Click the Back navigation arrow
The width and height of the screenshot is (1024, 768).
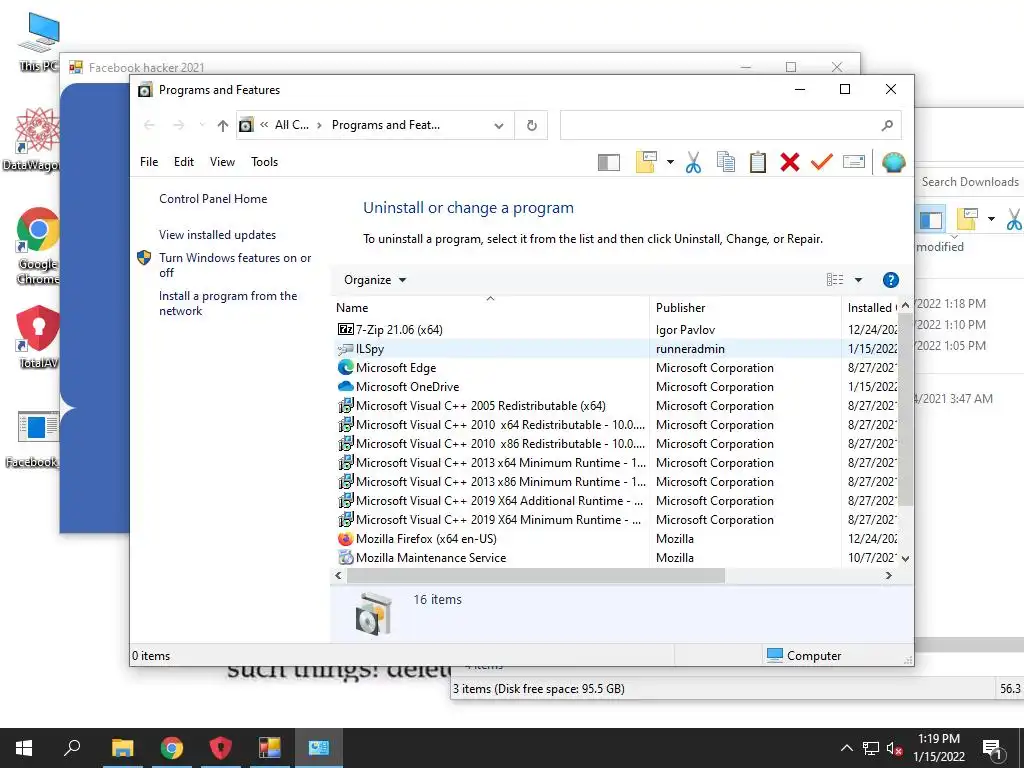149,125
